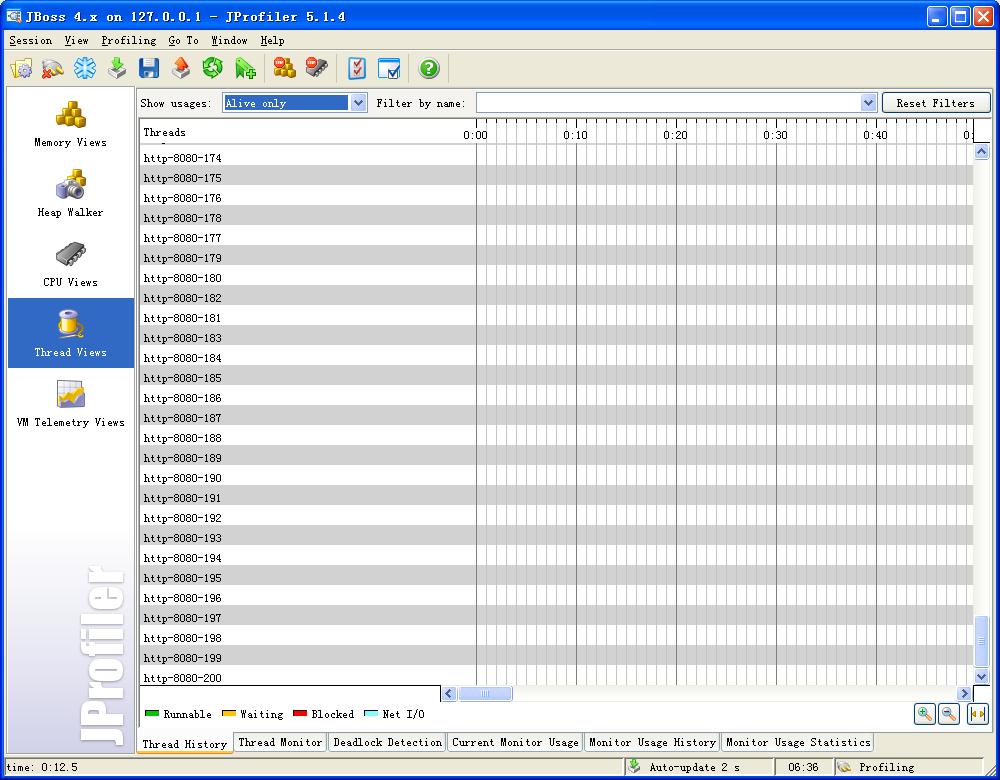
Task: Switch to Deadlock Detection tab
Action: coord(387,742)
